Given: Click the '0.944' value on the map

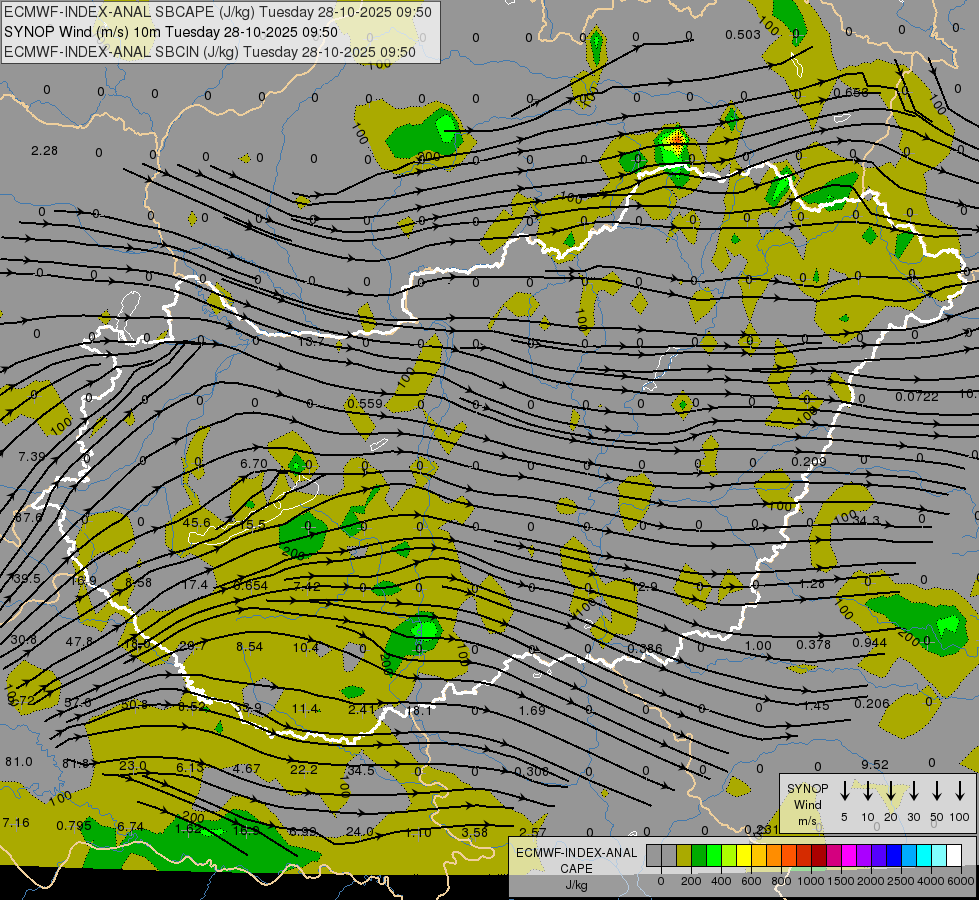Looking at the screenshot, I should [870, 643].
